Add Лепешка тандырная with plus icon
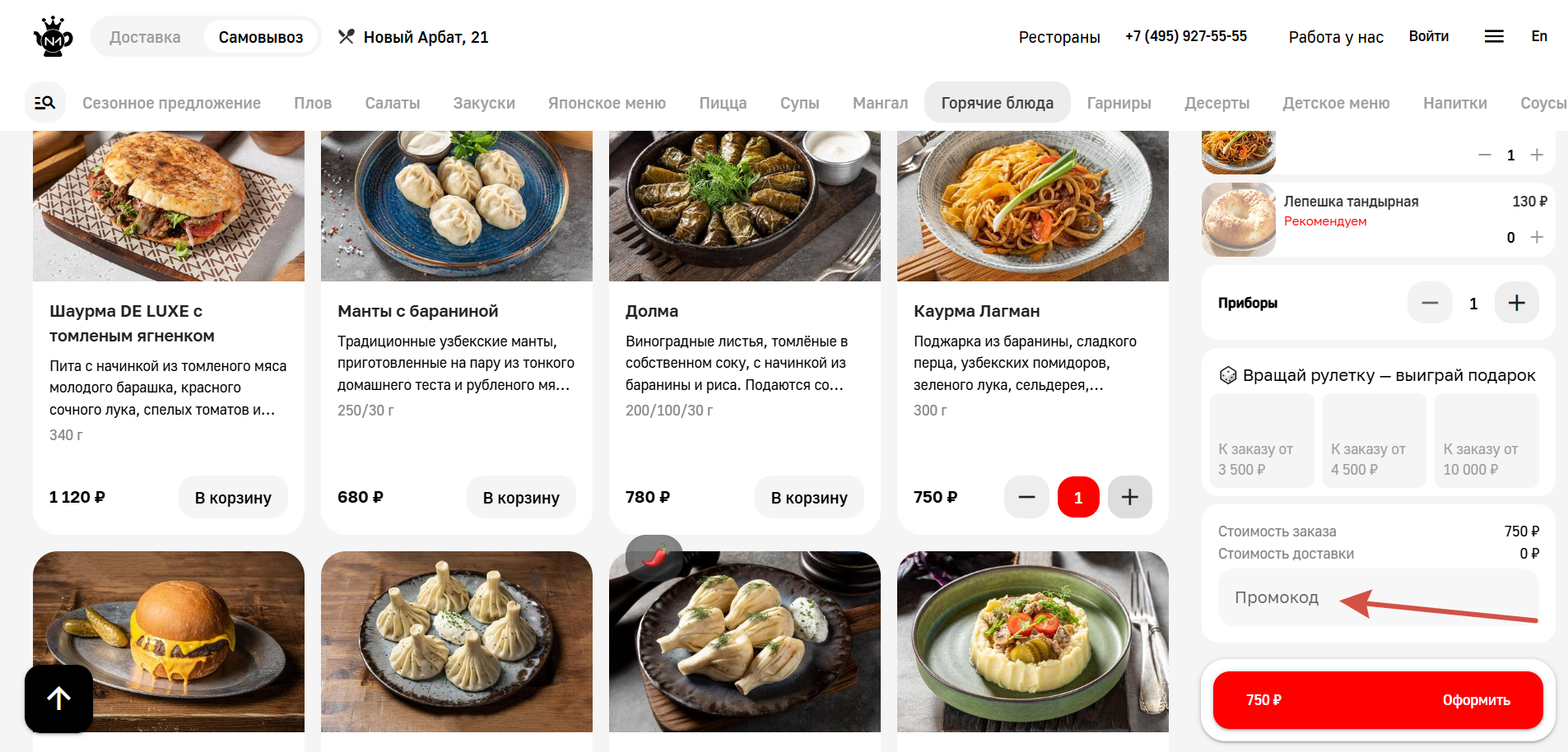This screenshot has width=1568, height=752. click(1537, 237)
